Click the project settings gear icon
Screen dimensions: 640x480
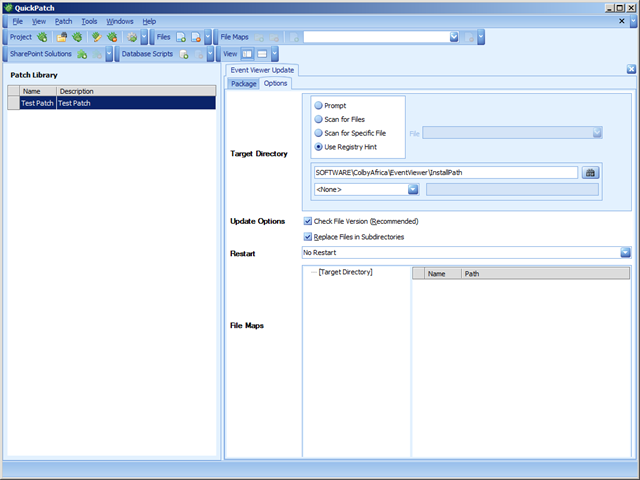(131, 37)
